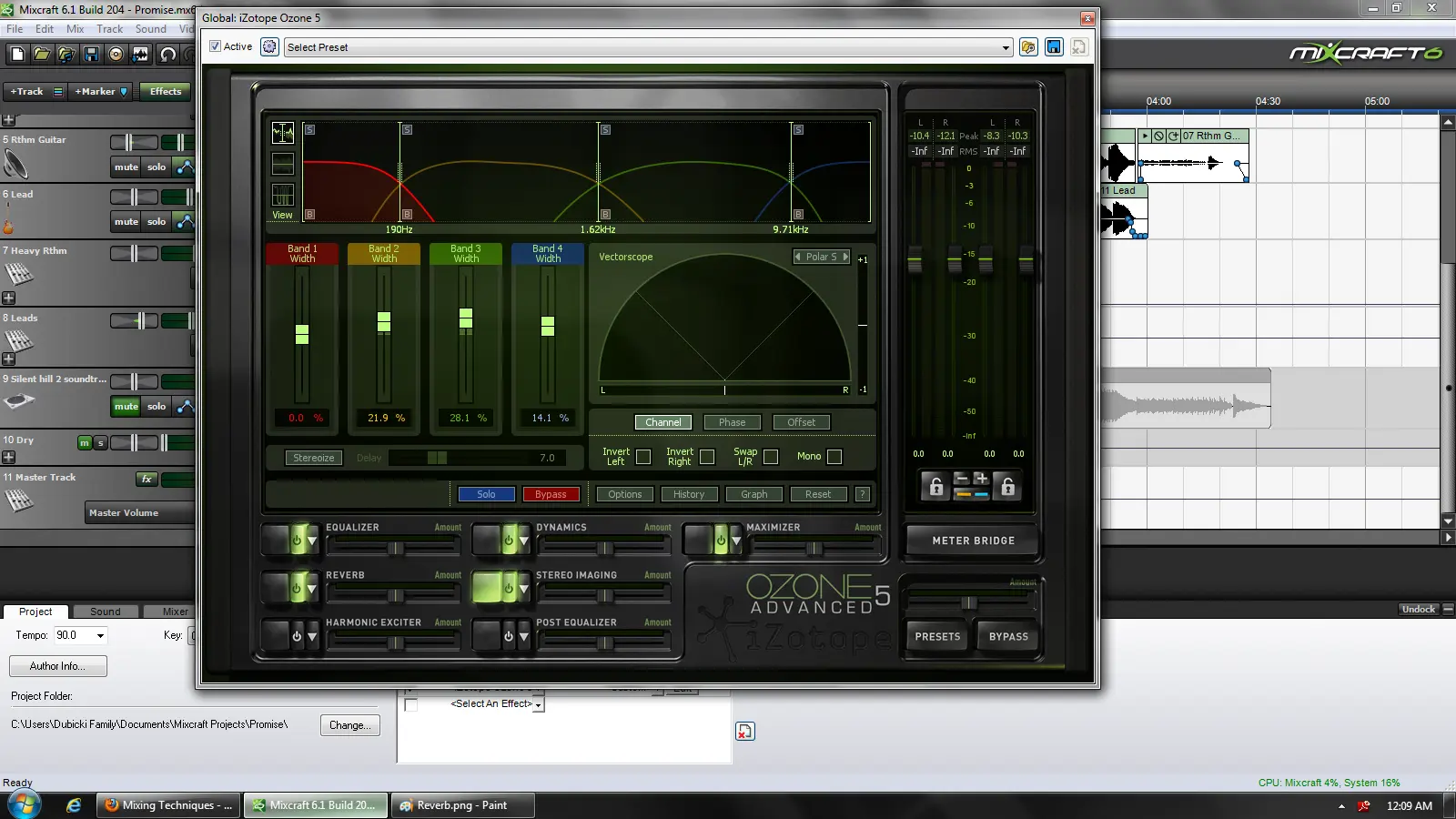Toggle automation on the Rthm Guitar track
This screenshot has height=819, width=1456.
coord(185,167)
